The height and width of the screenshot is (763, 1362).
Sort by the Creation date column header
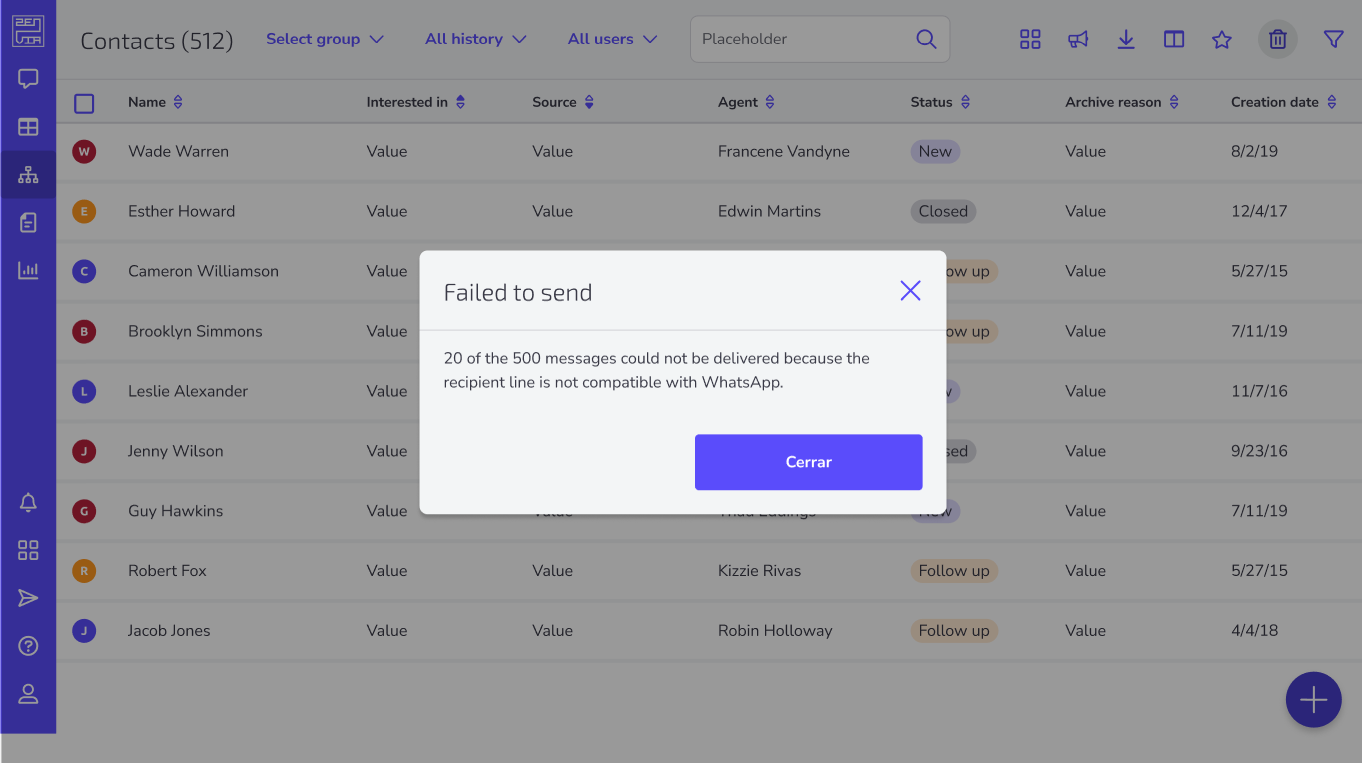[1284, 102]
